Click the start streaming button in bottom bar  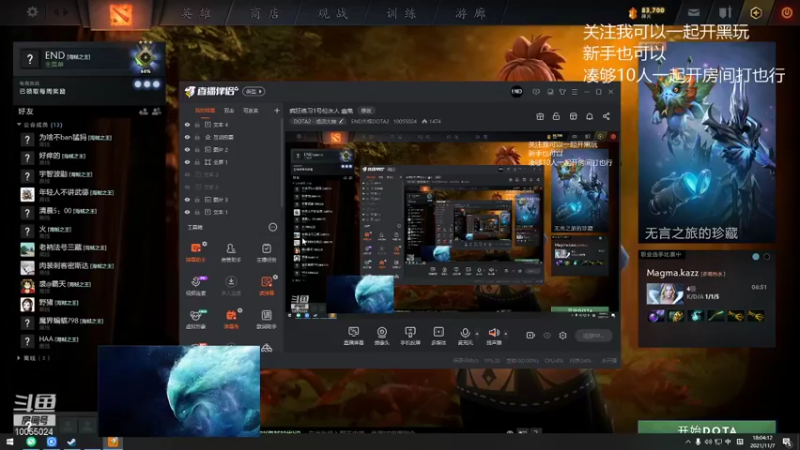click(x=593, y=335)
